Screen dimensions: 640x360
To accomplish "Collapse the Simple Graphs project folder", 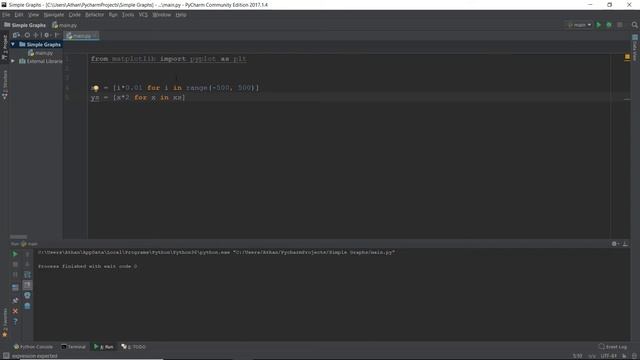I will [13, 44].
